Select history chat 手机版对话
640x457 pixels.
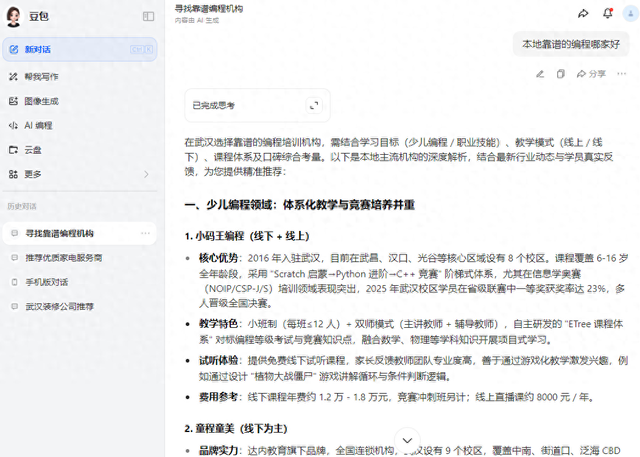[80, 282]
